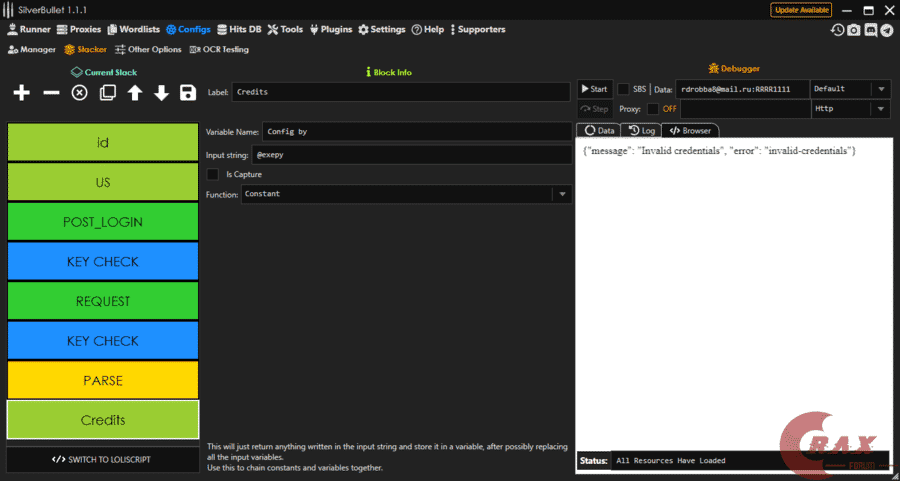Click the Invalid credentials response text
Viewport: 900px width, 481px height.
click(719, 150)
